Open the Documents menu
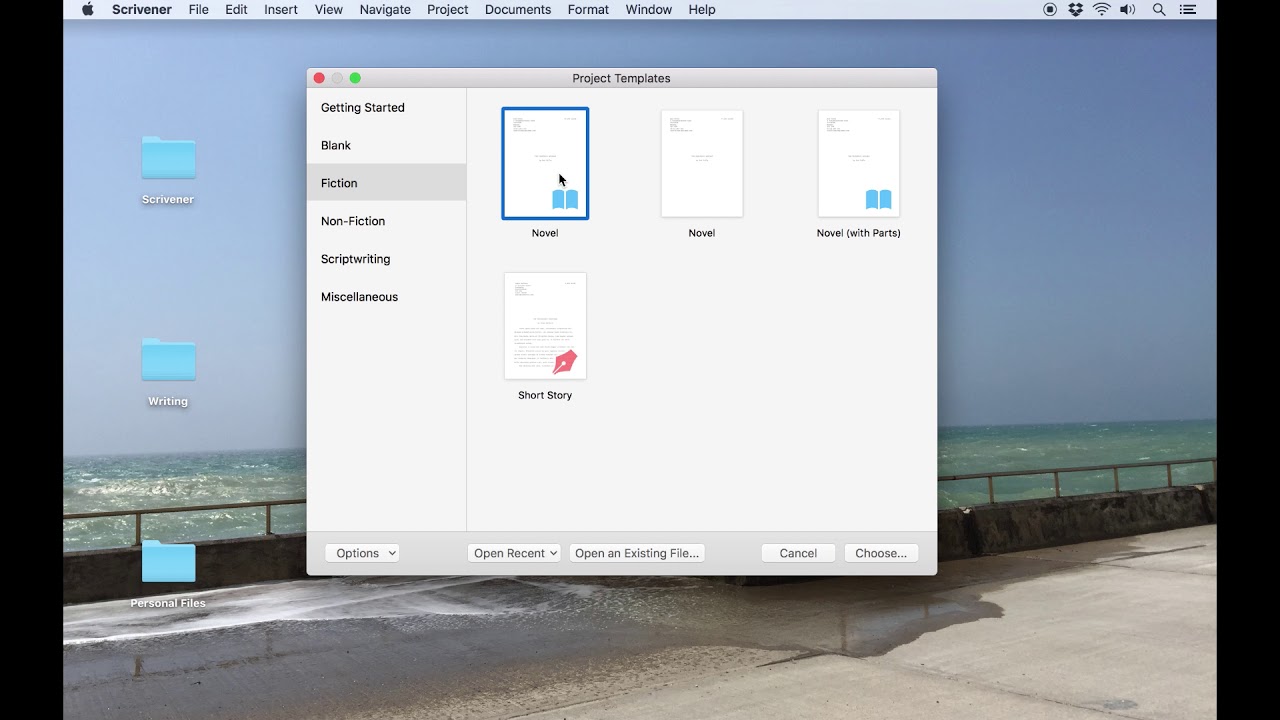 518,9
